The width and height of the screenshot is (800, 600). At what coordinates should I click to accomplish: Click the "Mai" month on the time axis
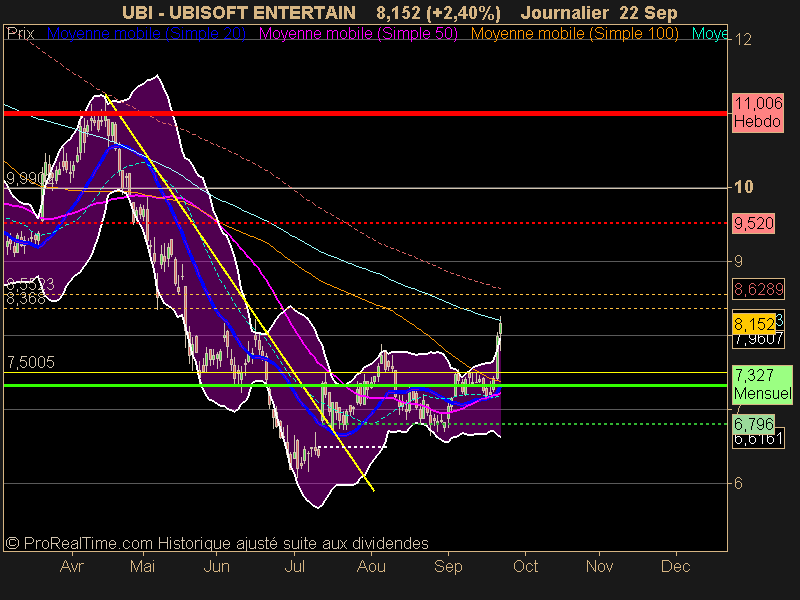point(142,566)
